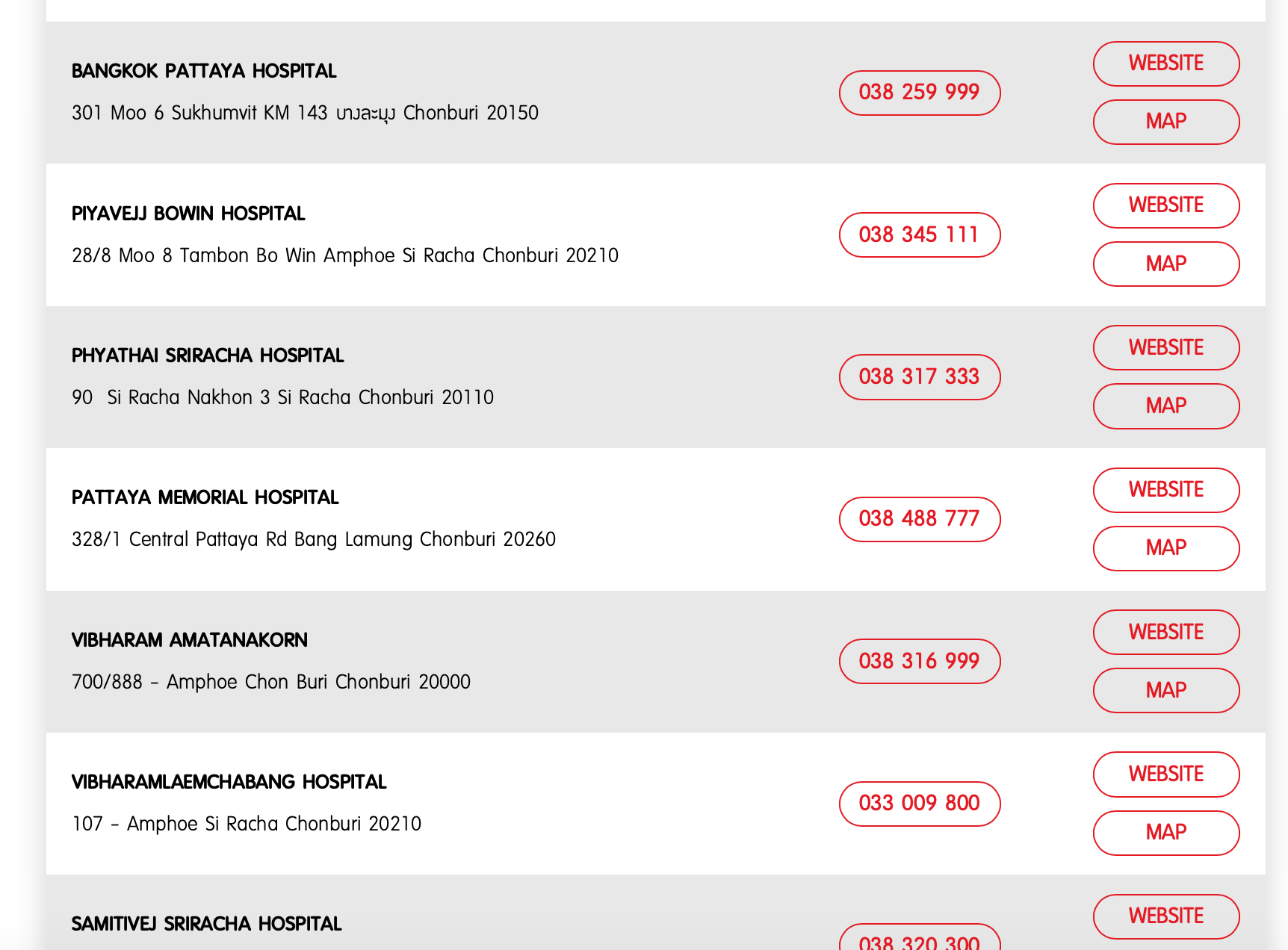Open Vibharamlaemchabang Hospital map
The height and width of the screenshot is (950, 1288).
(x=1165, y=833)
